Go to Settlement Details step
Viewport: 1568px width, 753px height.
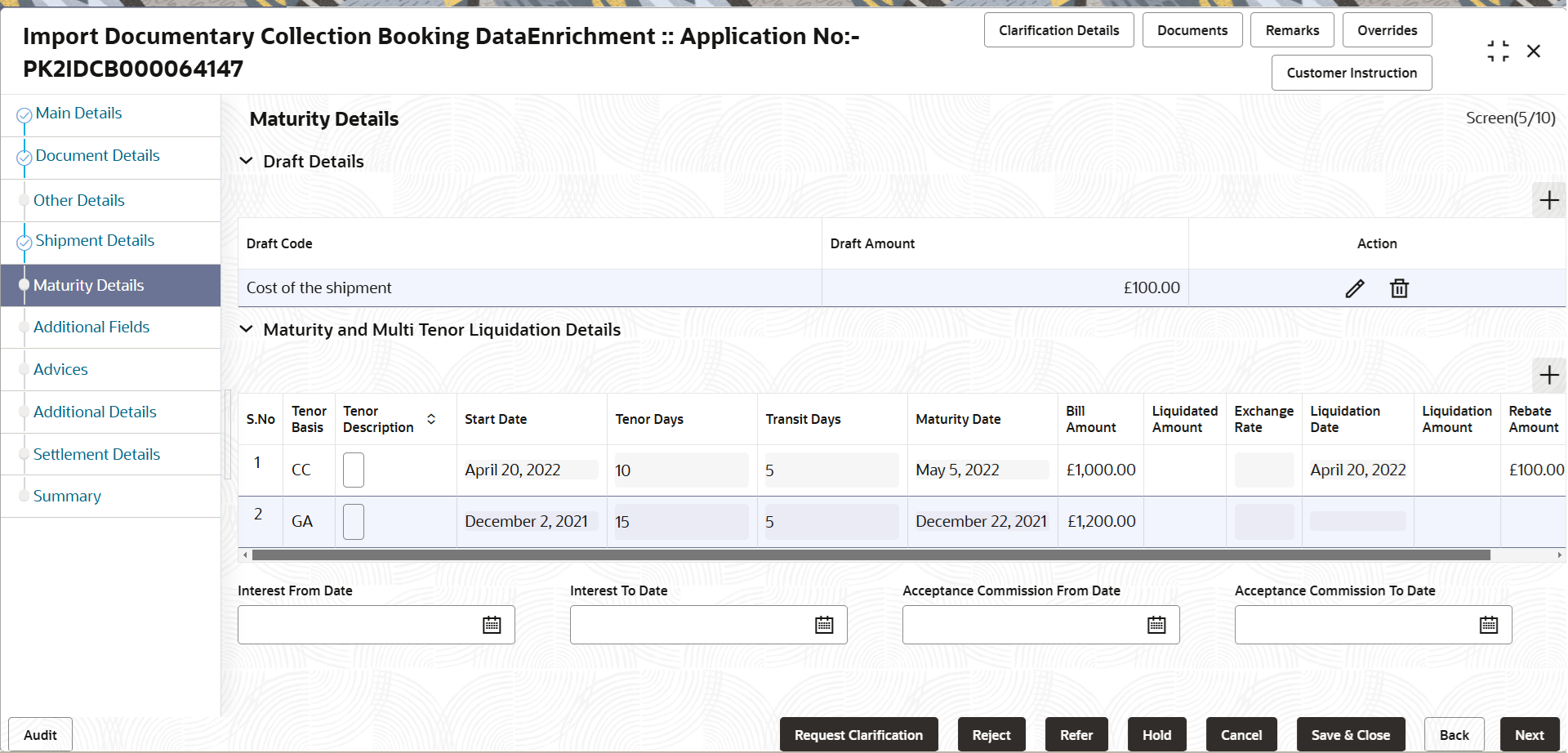click(96, 454)
